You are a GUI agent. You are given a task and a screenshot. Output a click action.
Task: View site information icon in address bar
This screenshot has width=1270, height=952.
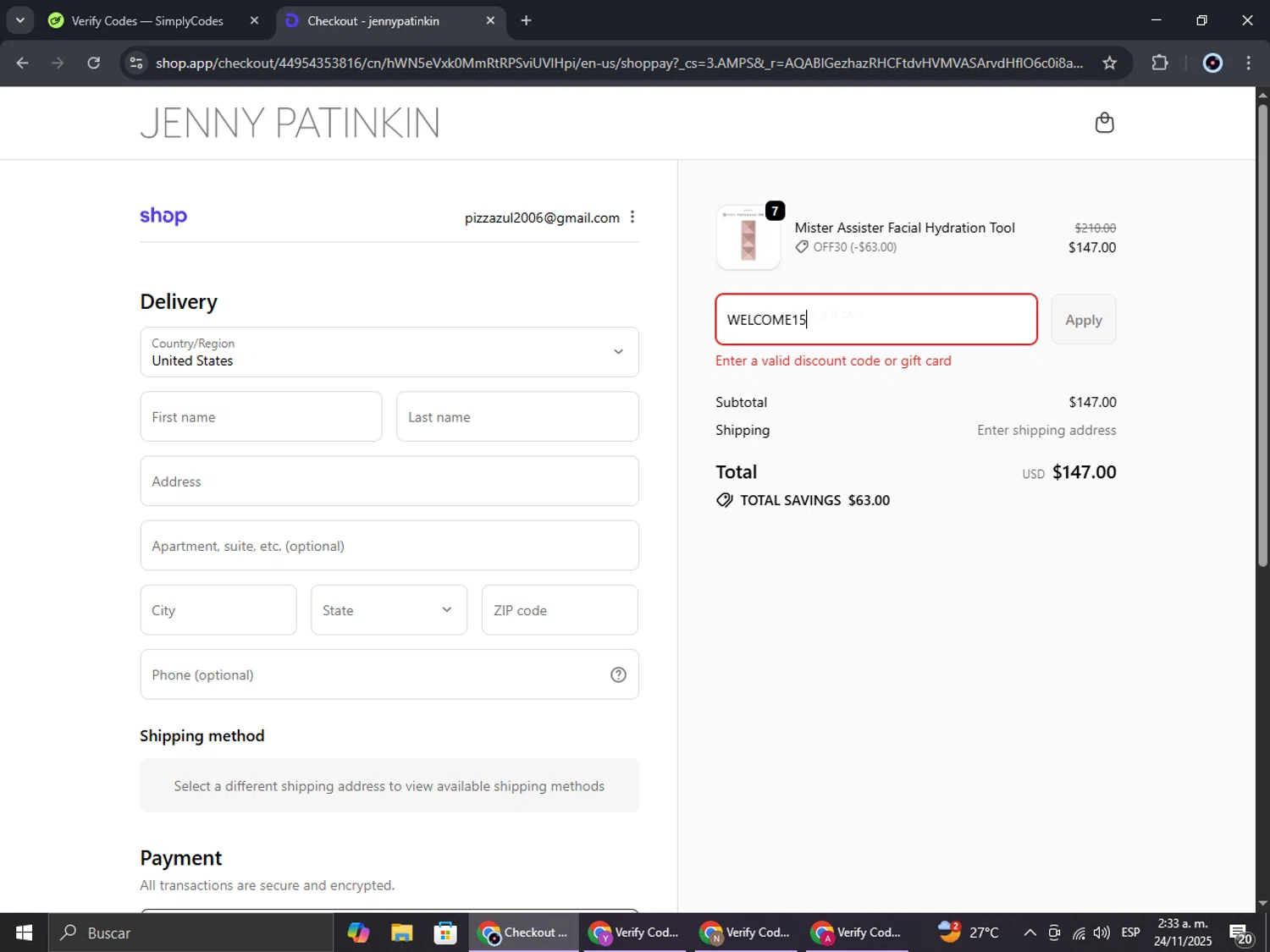pyautogui.click(x=136, y=63)
